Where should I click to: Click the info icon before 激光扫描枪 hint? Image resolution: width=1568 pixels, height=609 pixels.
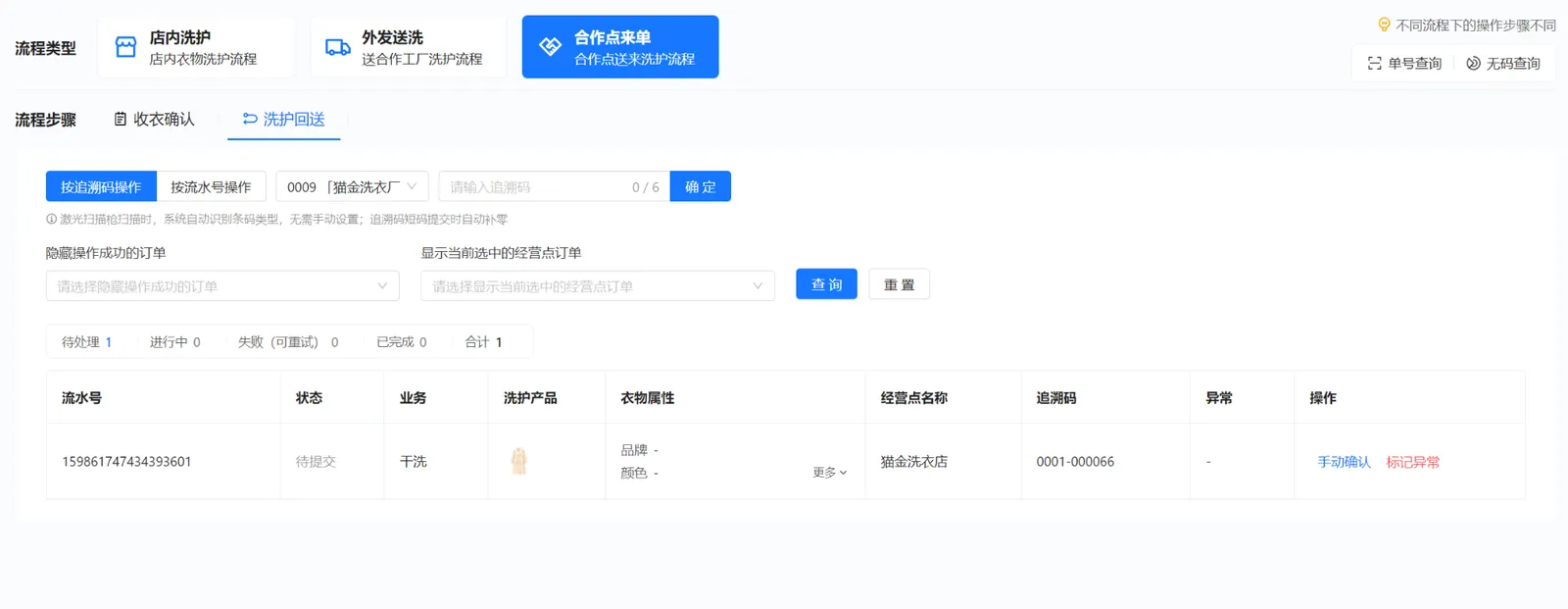[x=51, y=219]
